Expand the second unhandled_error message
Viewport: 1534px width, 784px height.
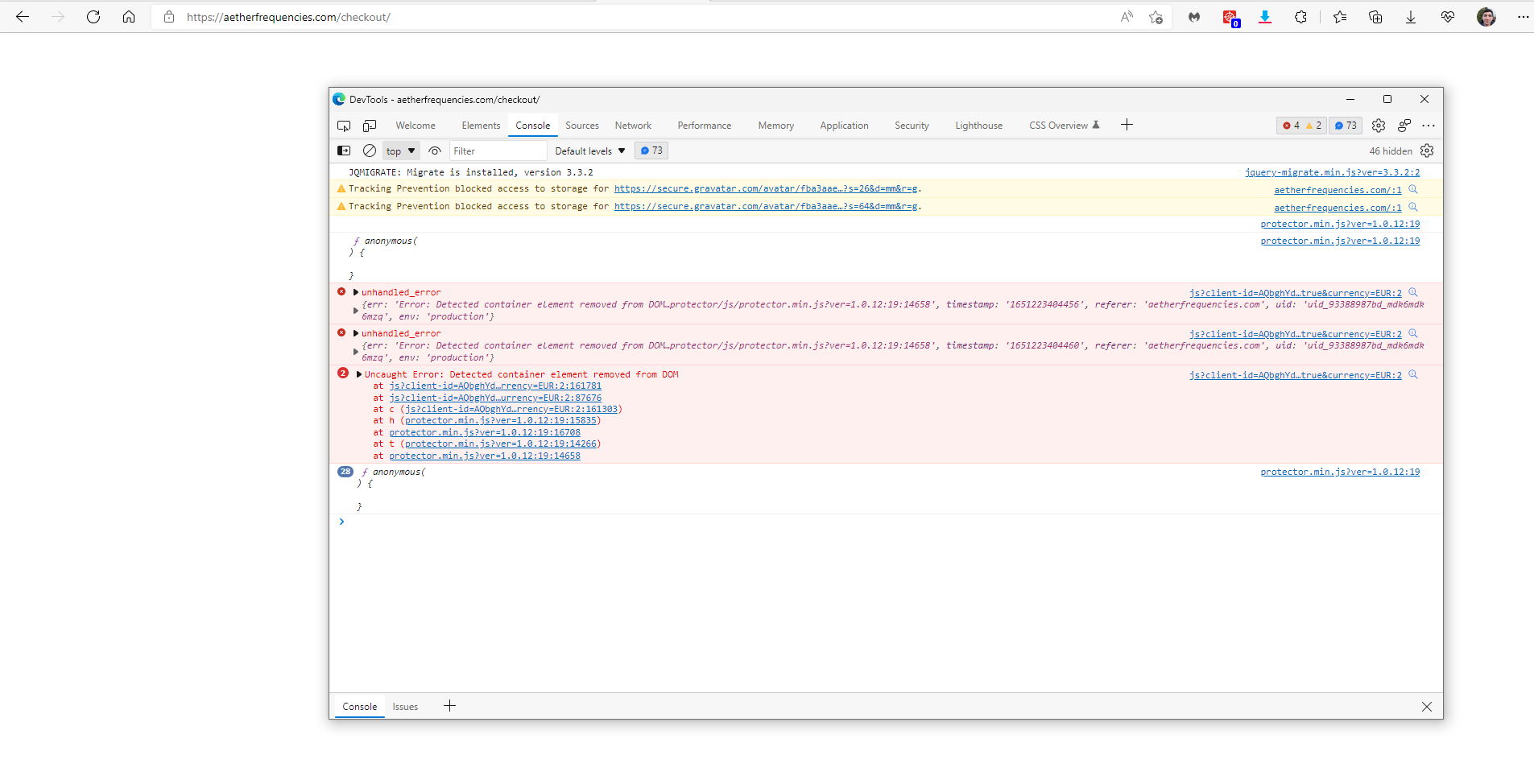click(x=356, y=333)
